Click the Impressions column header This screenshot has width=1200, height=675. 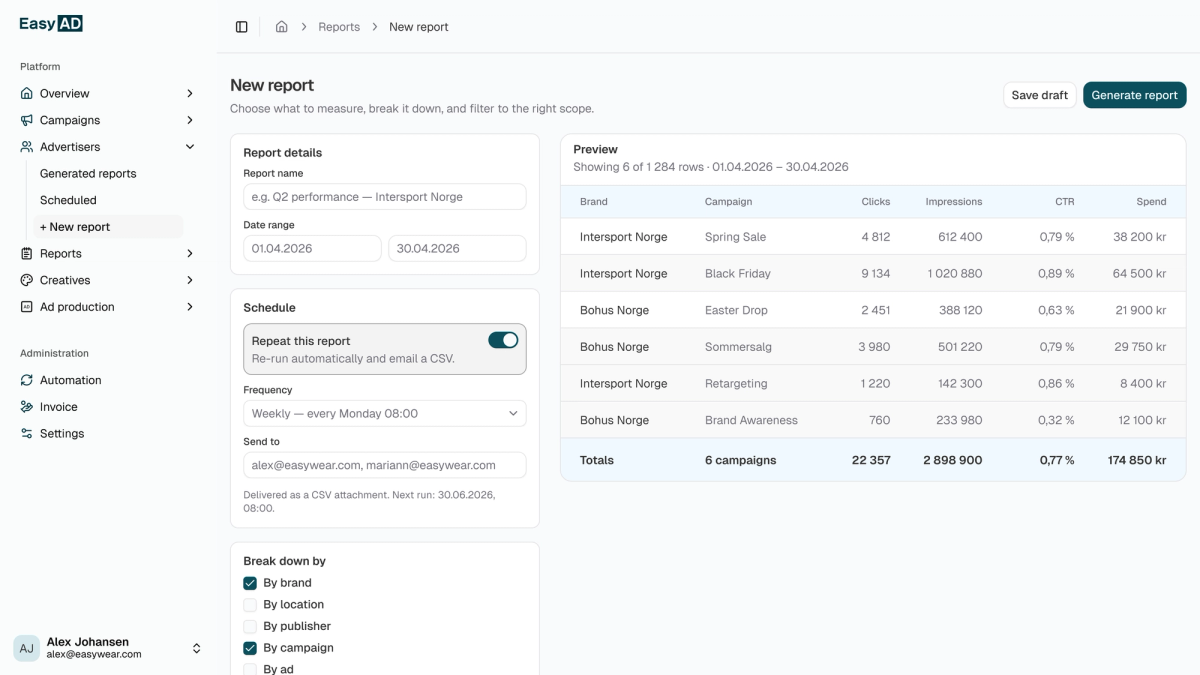pyautogui.click(x=954, y=202)
